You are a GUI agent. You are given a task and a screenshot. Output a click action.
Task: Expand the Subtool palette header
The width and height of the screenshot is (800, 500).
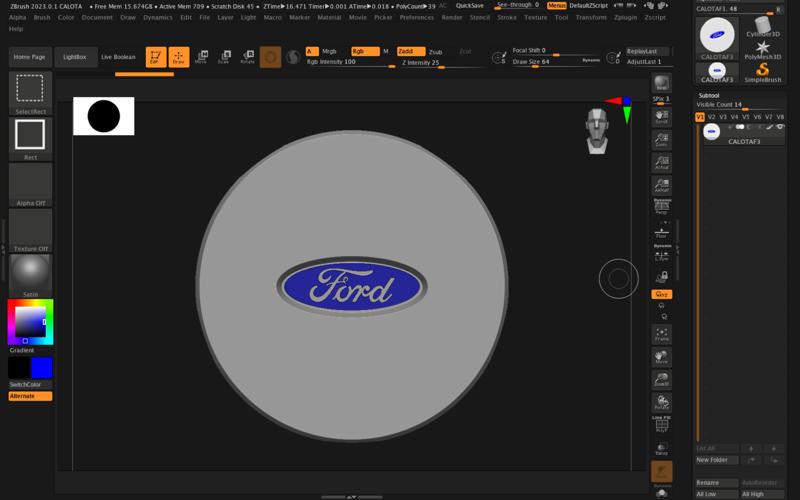[708, 95]
